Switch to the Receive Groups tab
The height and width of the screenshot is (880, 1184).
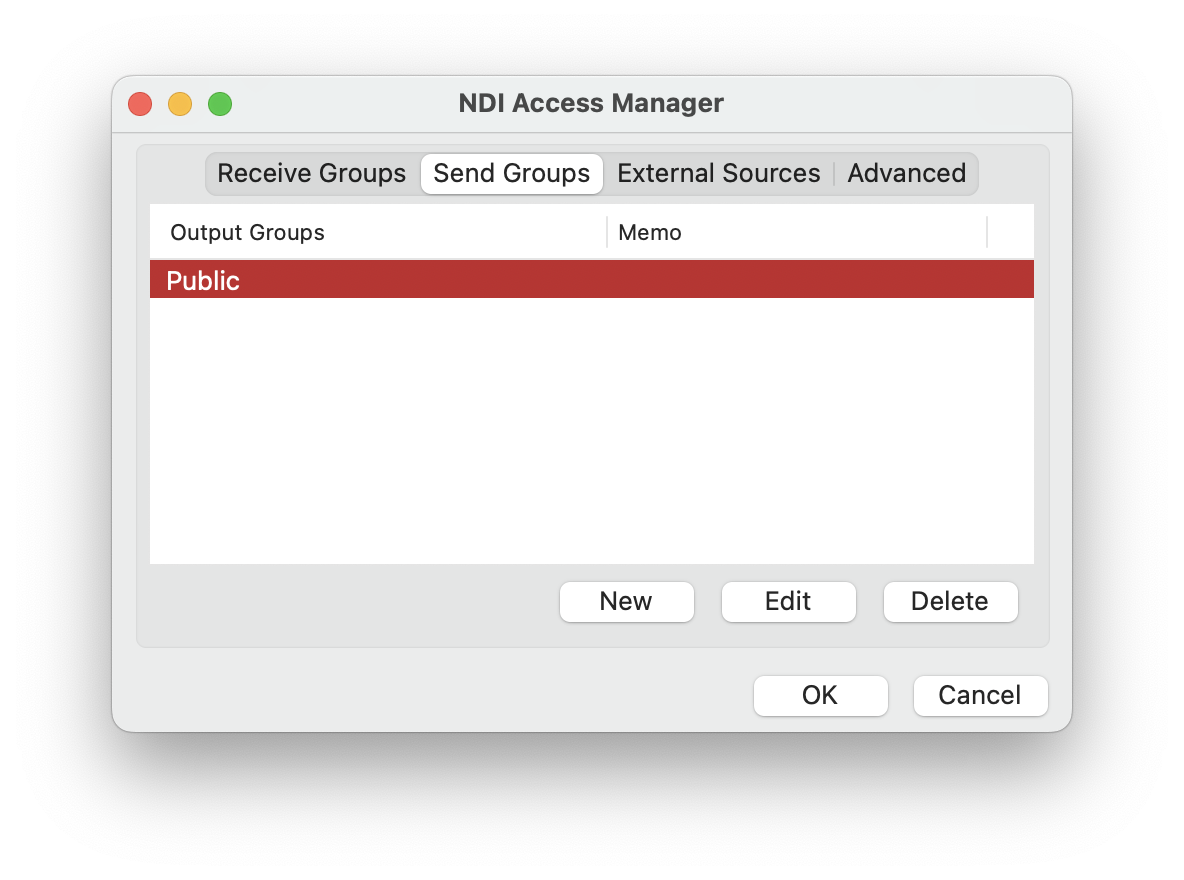click(x=311, y=173)
